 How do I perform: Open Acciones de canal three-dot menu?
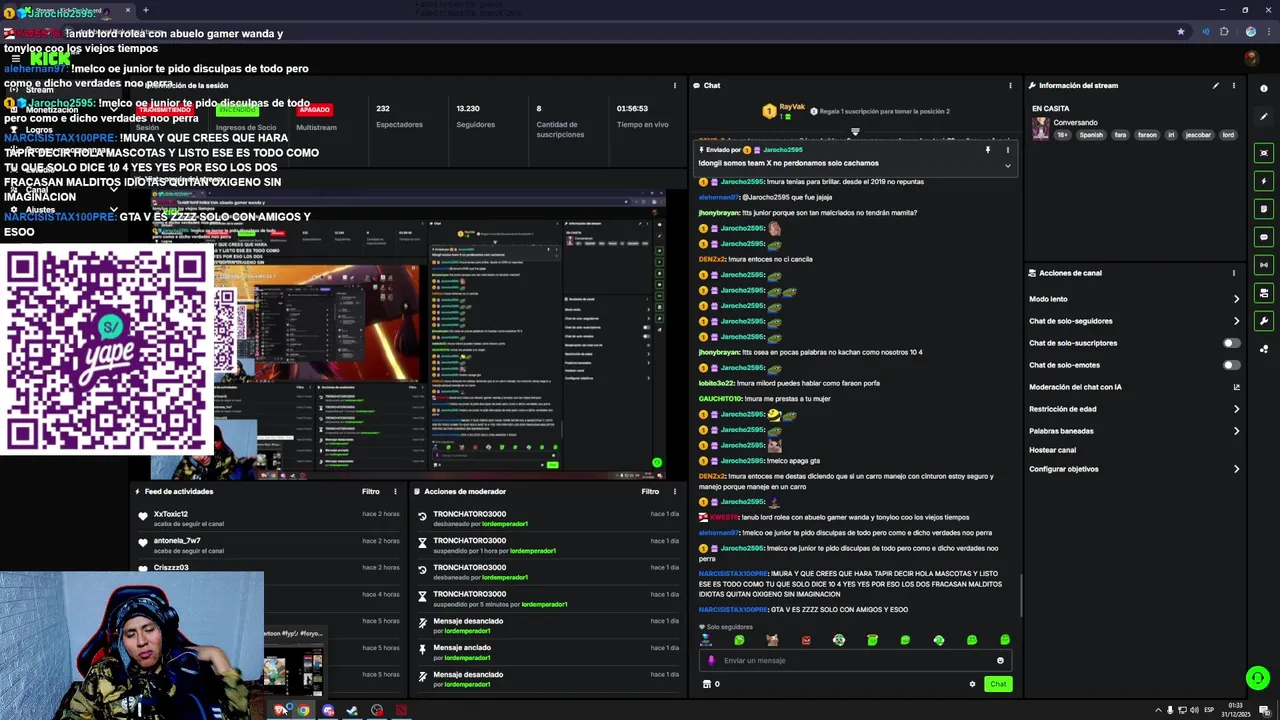[x=1234, y=273]
